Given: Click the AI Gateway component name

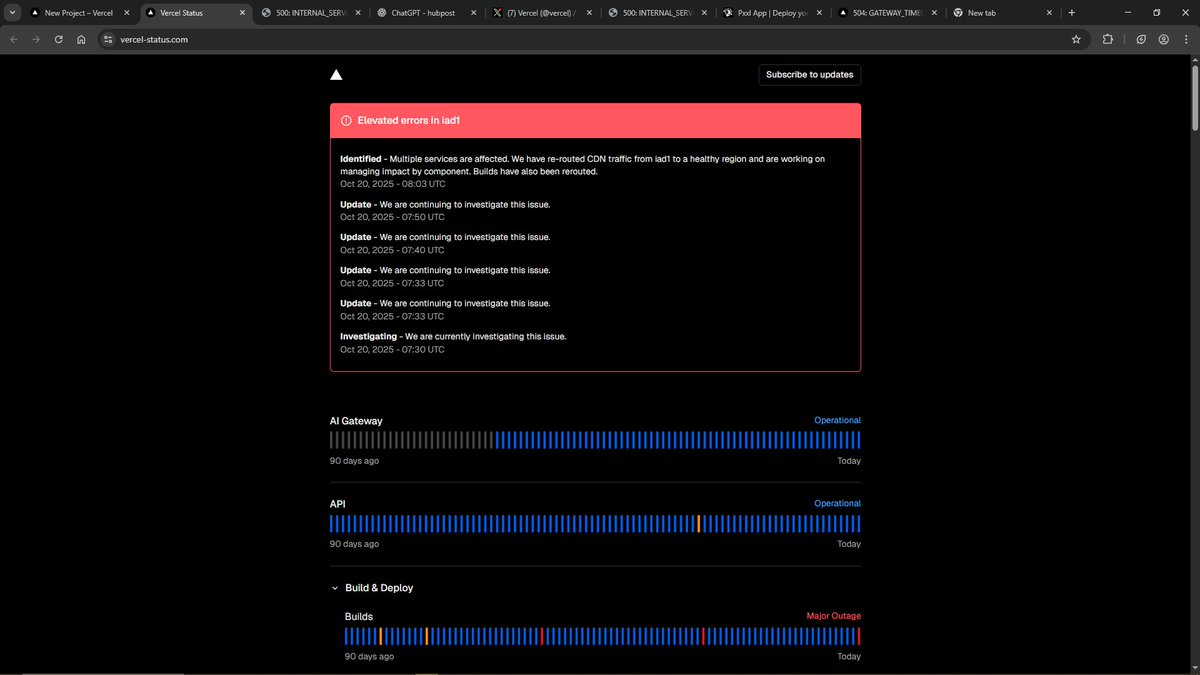Looking at the screenshot, I should point(356,421).
